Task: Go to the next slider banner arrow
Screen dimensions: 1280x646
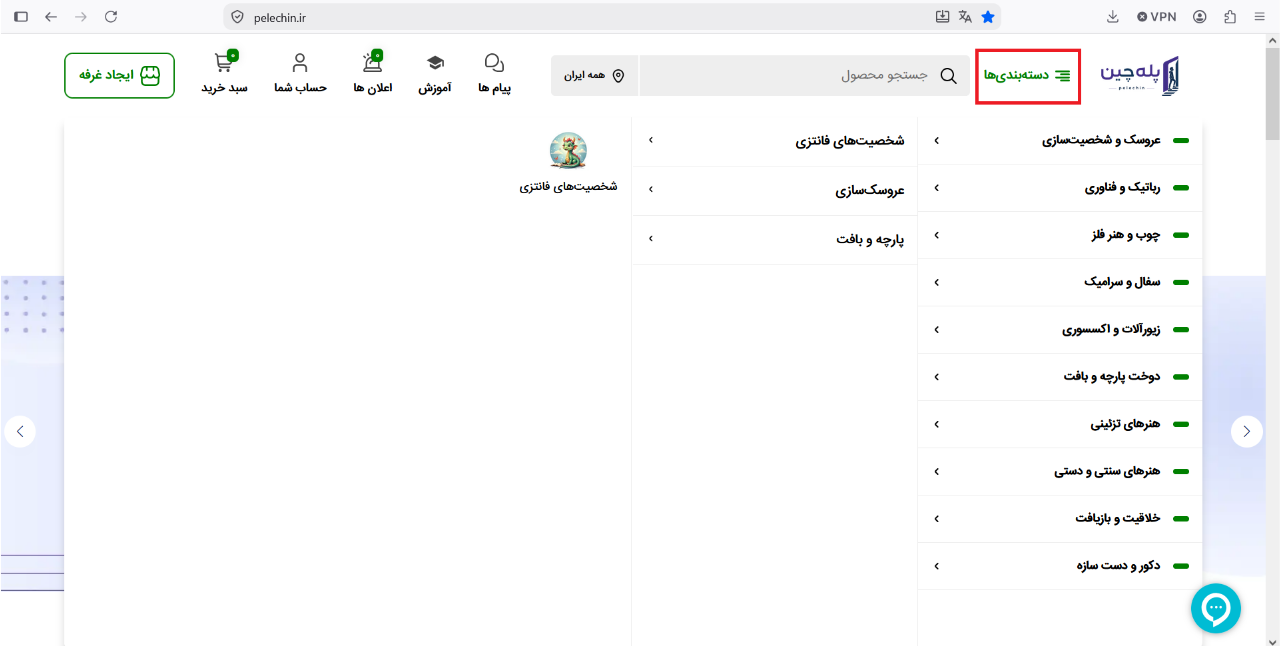Action: click(1246, 431)
